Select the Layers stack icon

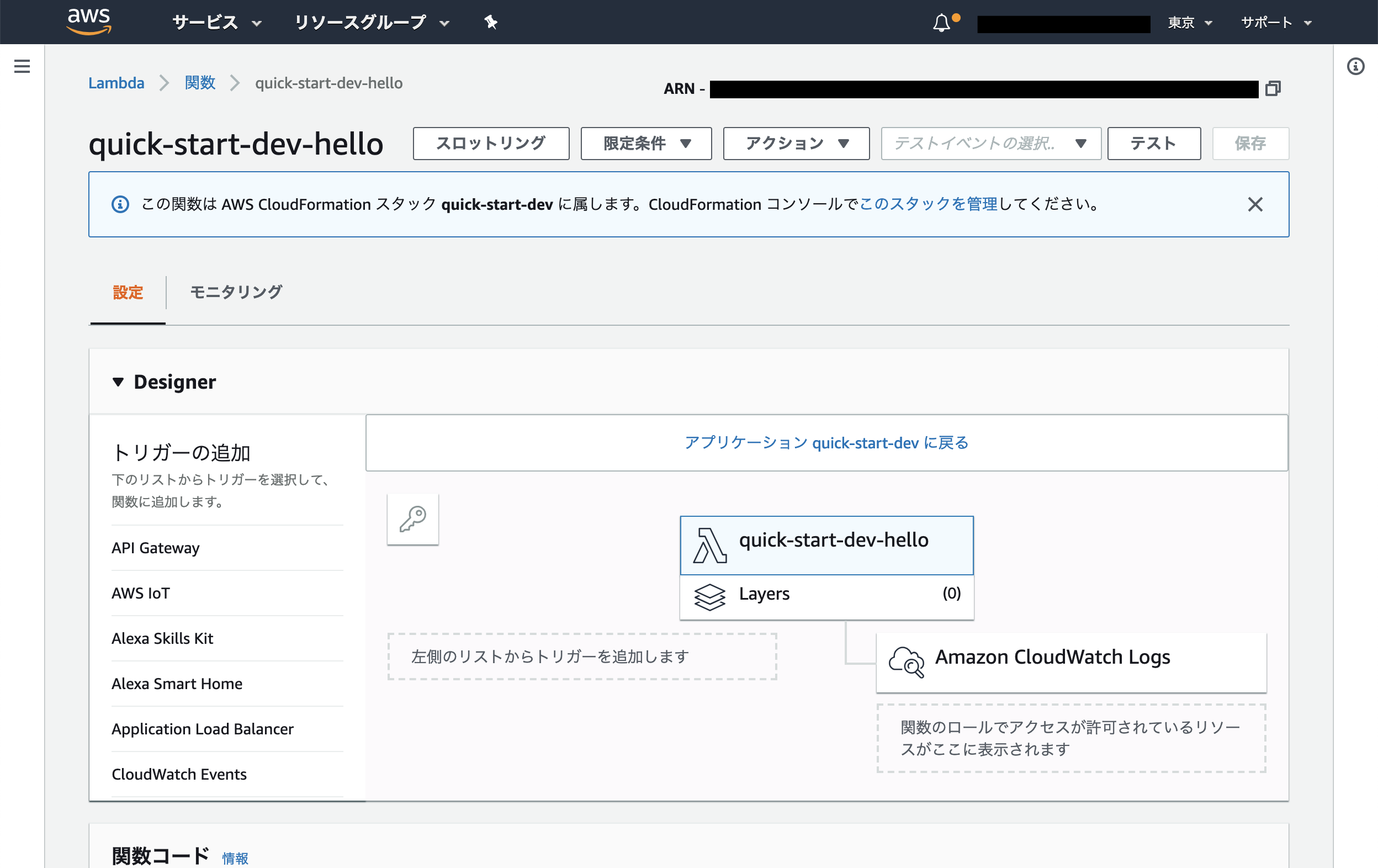coord(709,596)
